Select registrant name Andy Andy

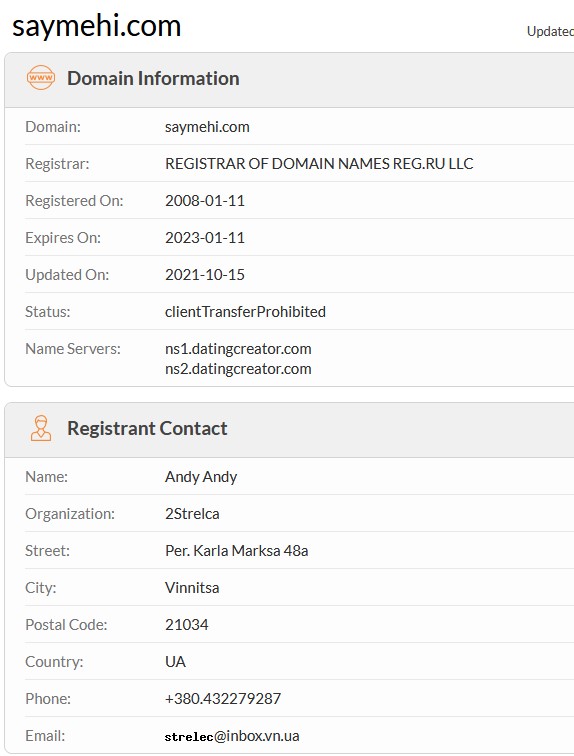click(201, 477)
